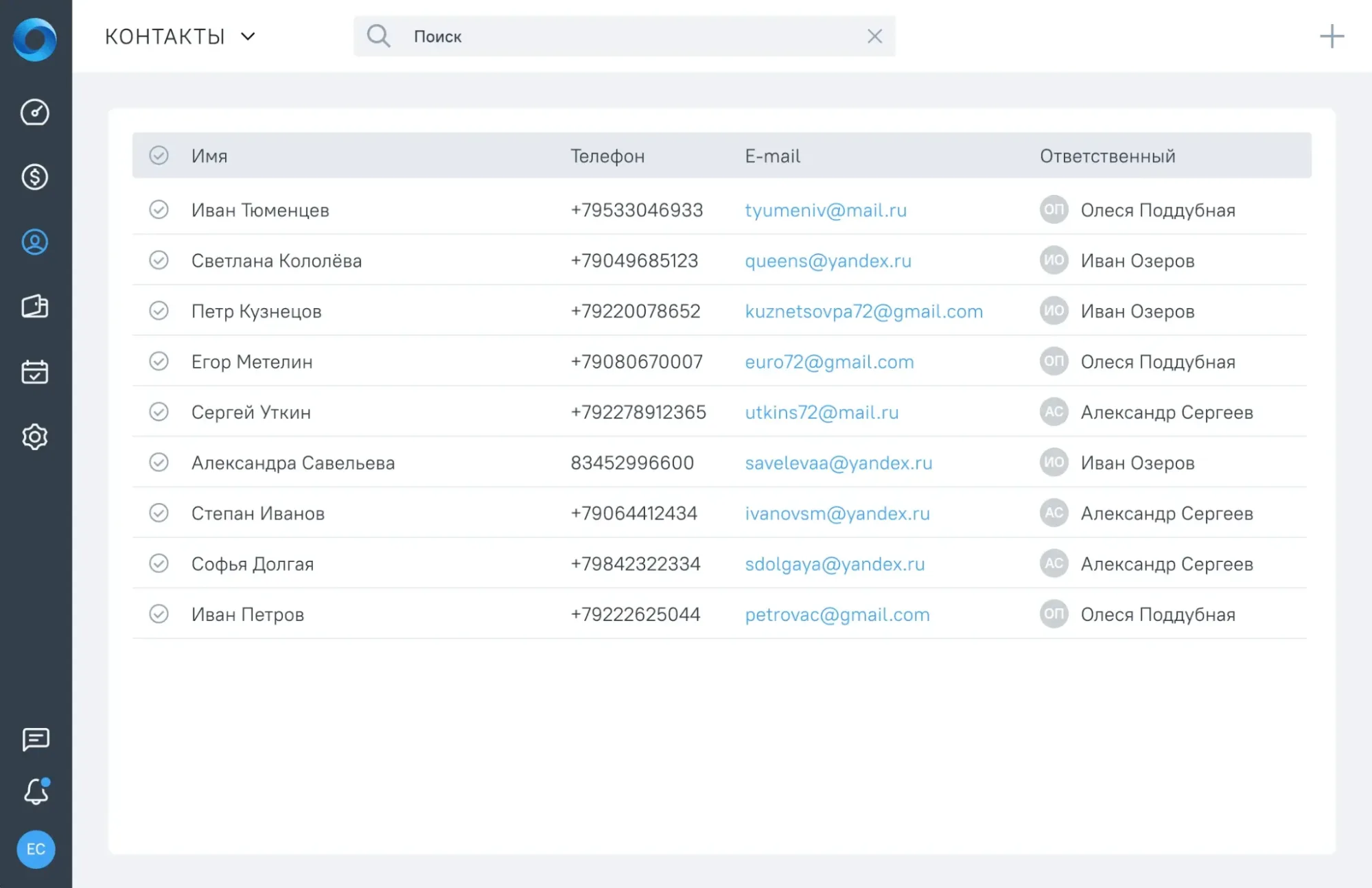Select checkbox for Сергей Уткин

159,412
